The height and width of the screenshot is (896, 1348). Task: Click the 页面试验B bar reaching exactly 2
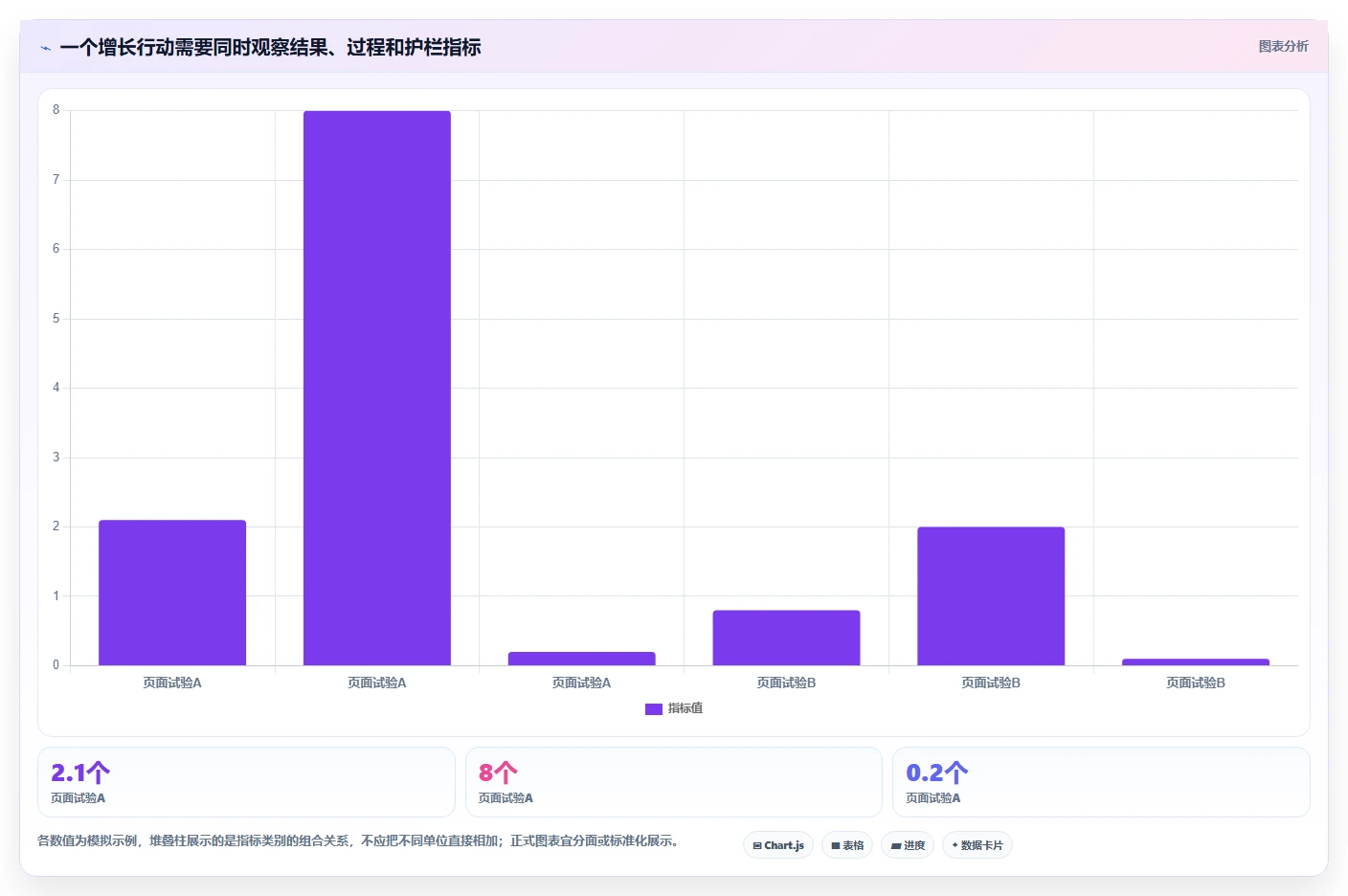coord(991,595)
